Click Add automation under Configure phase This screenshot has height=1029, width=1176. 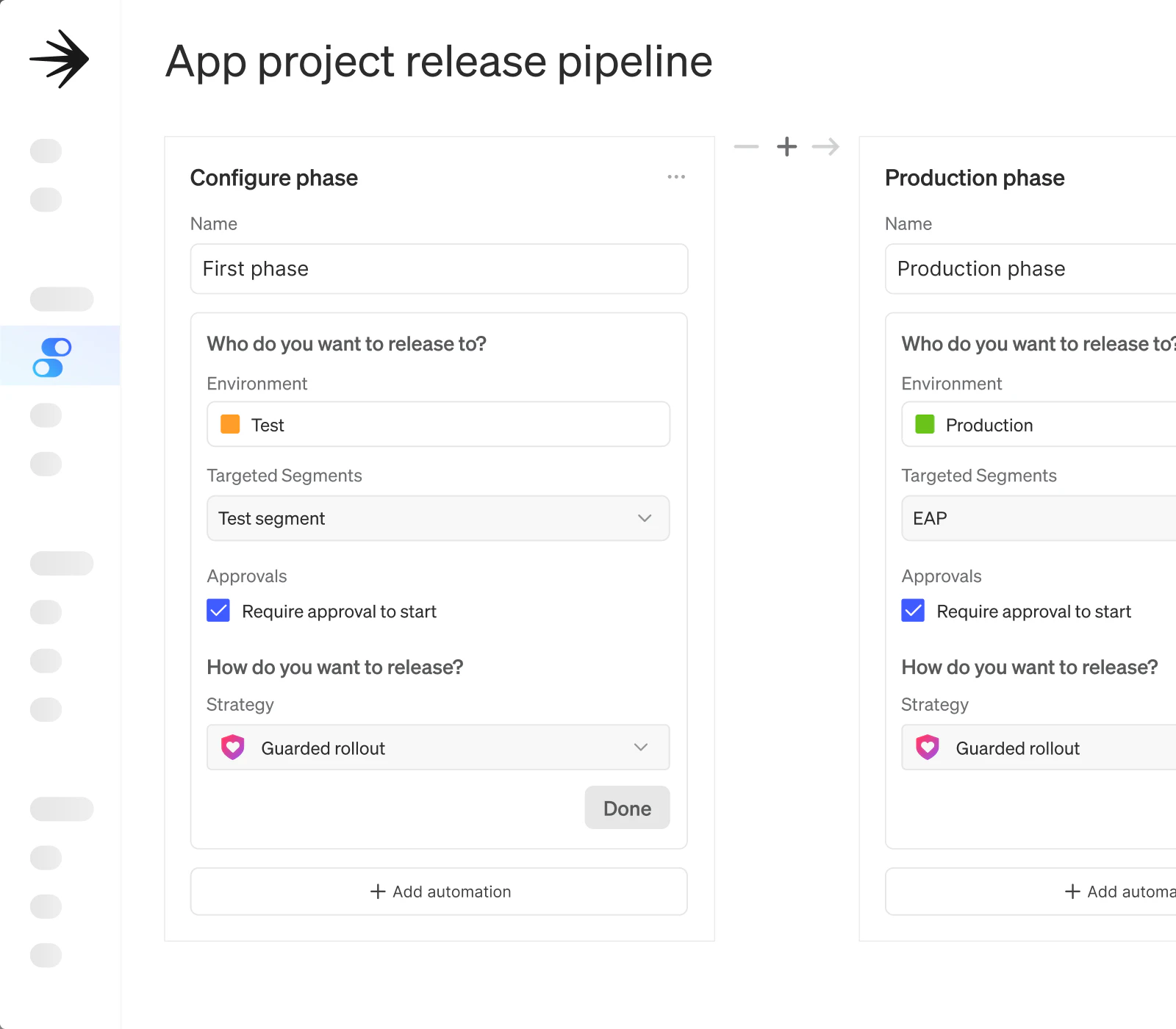pyautogui.click(x=440, y=892)
